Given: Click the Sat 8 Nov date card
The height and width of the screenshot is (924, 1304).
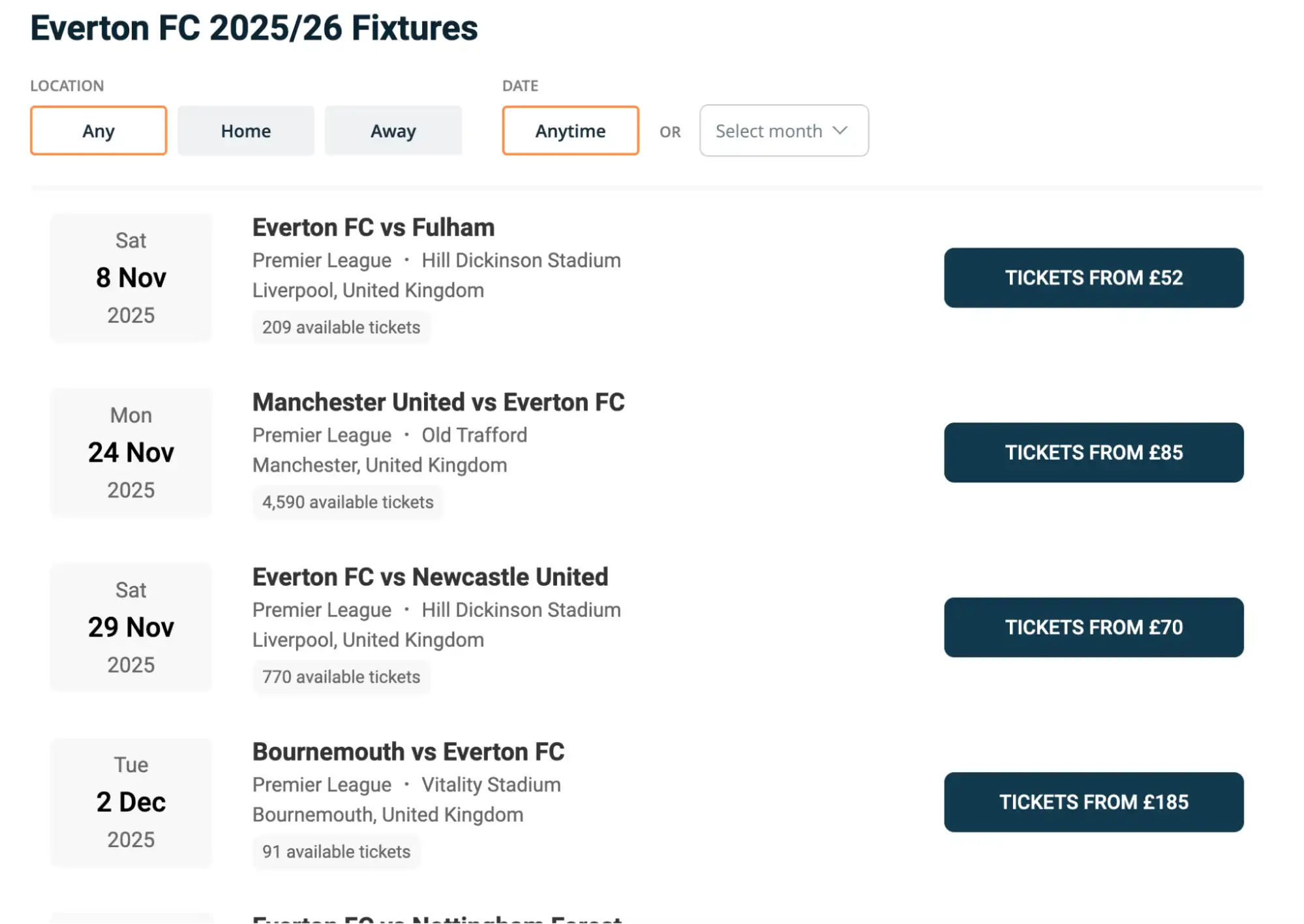Looking at the screenshot, I should (x=130, y=278).
